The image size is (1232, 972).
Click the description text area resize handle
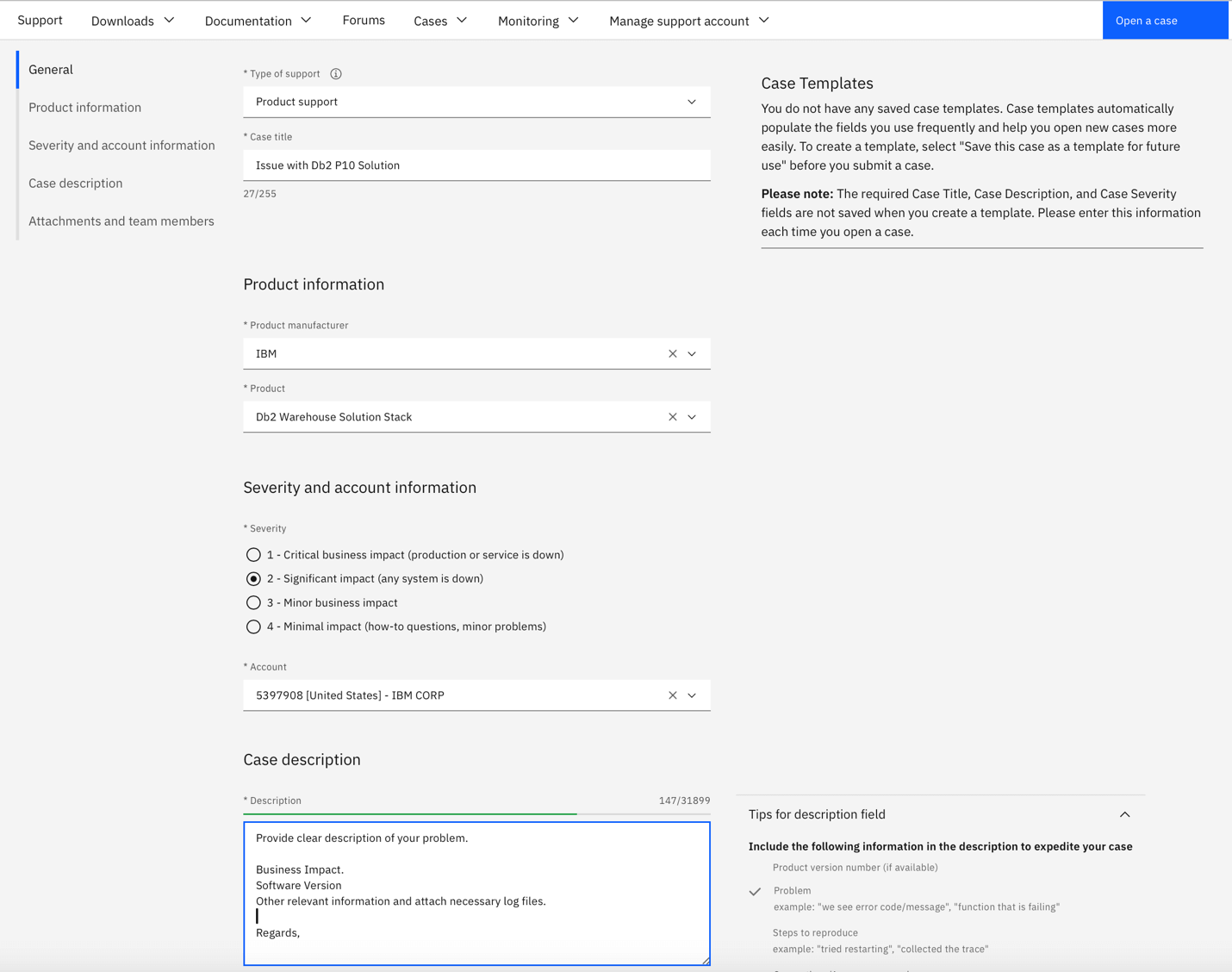[x=705, y=960]
